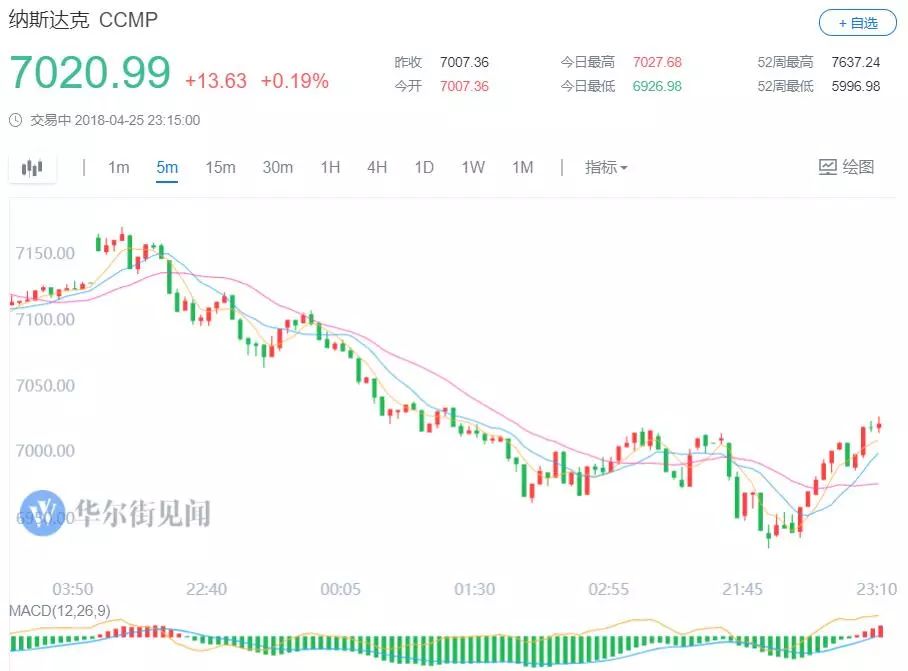Viewport: 908px width, 671px height.
Task: Click the 纳斯达克 CCMP index title
Action: tap(83, 20)
